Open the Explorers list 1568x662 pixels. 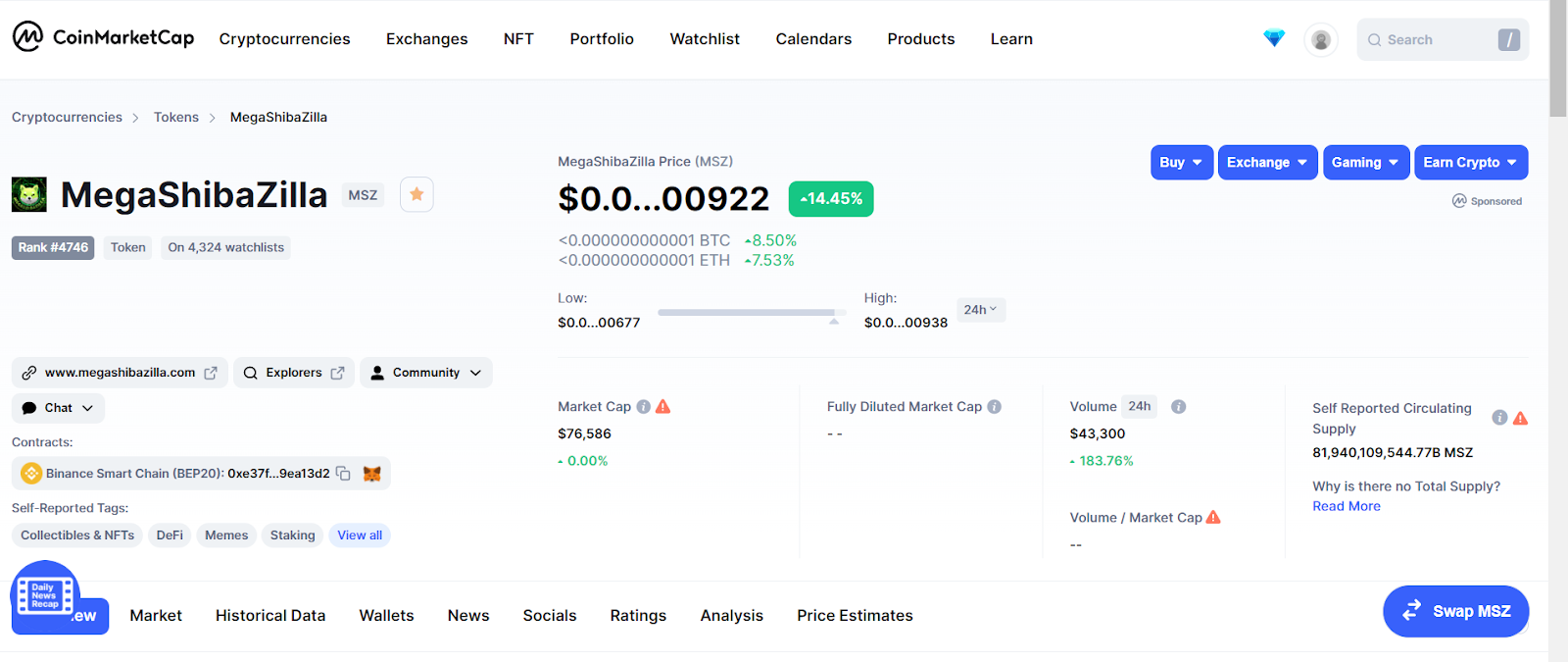coord(294,373)
